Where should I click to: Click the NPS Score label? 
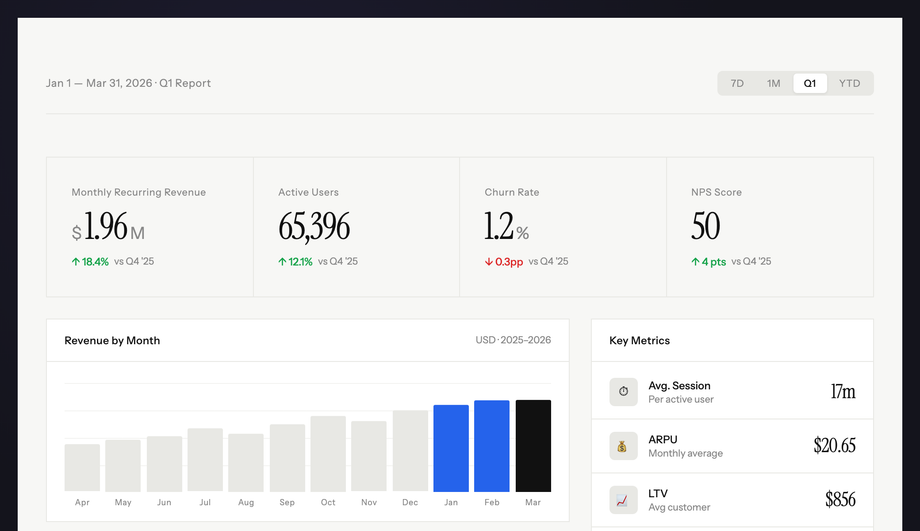point(716,192)
